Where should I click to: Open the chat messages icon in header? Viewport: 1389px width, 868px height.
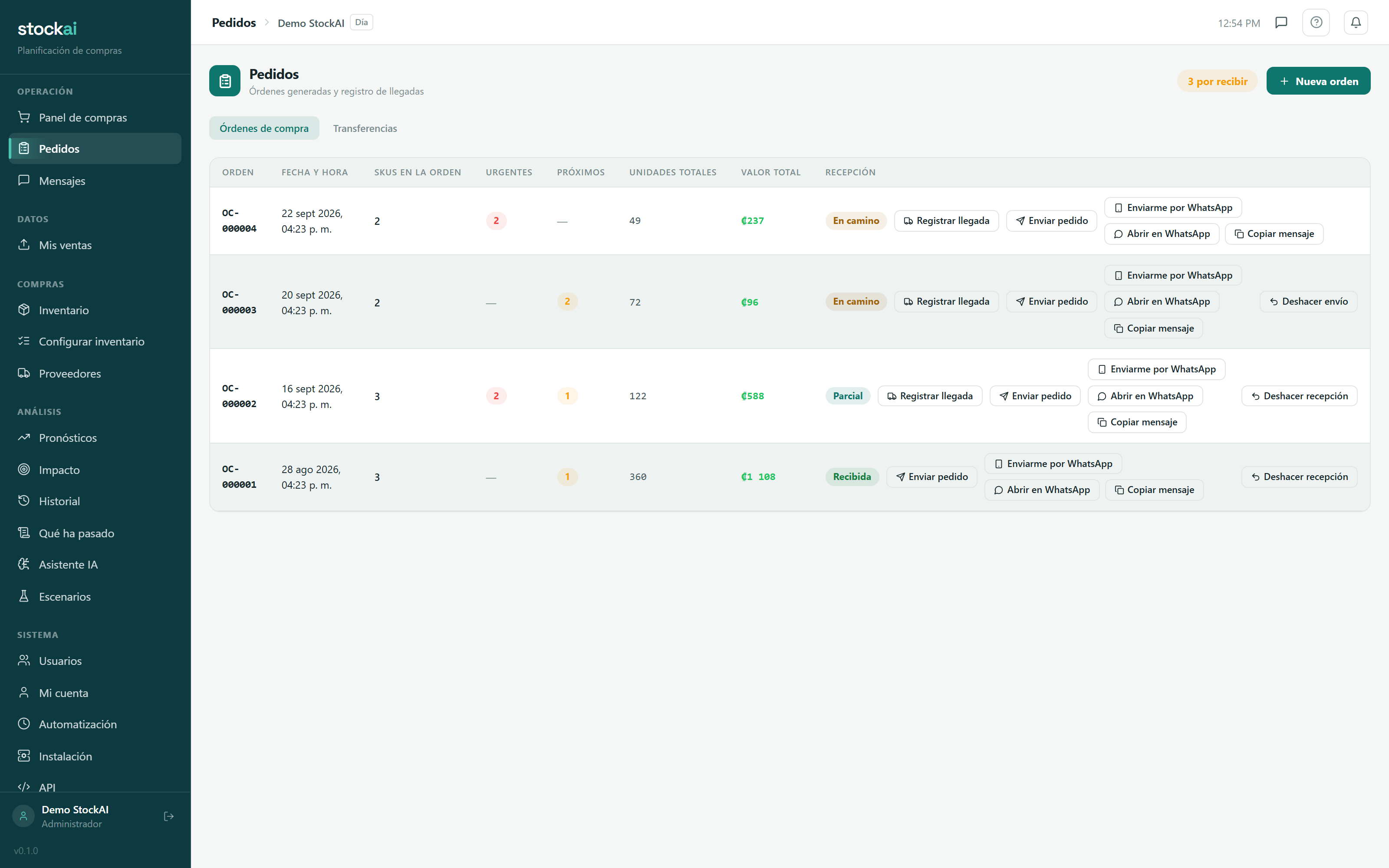tap(1281, 23)
